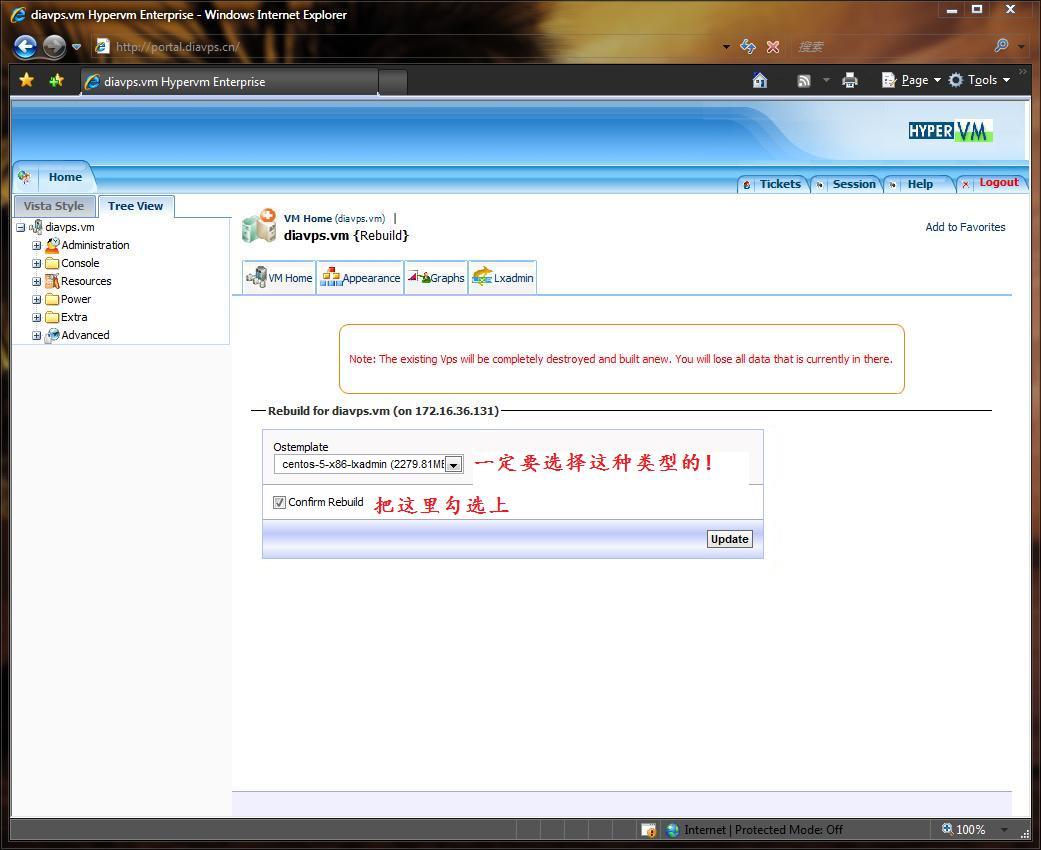Click the 100% zoom level control
The image size is (1041, 850).
tap(963, 829)
